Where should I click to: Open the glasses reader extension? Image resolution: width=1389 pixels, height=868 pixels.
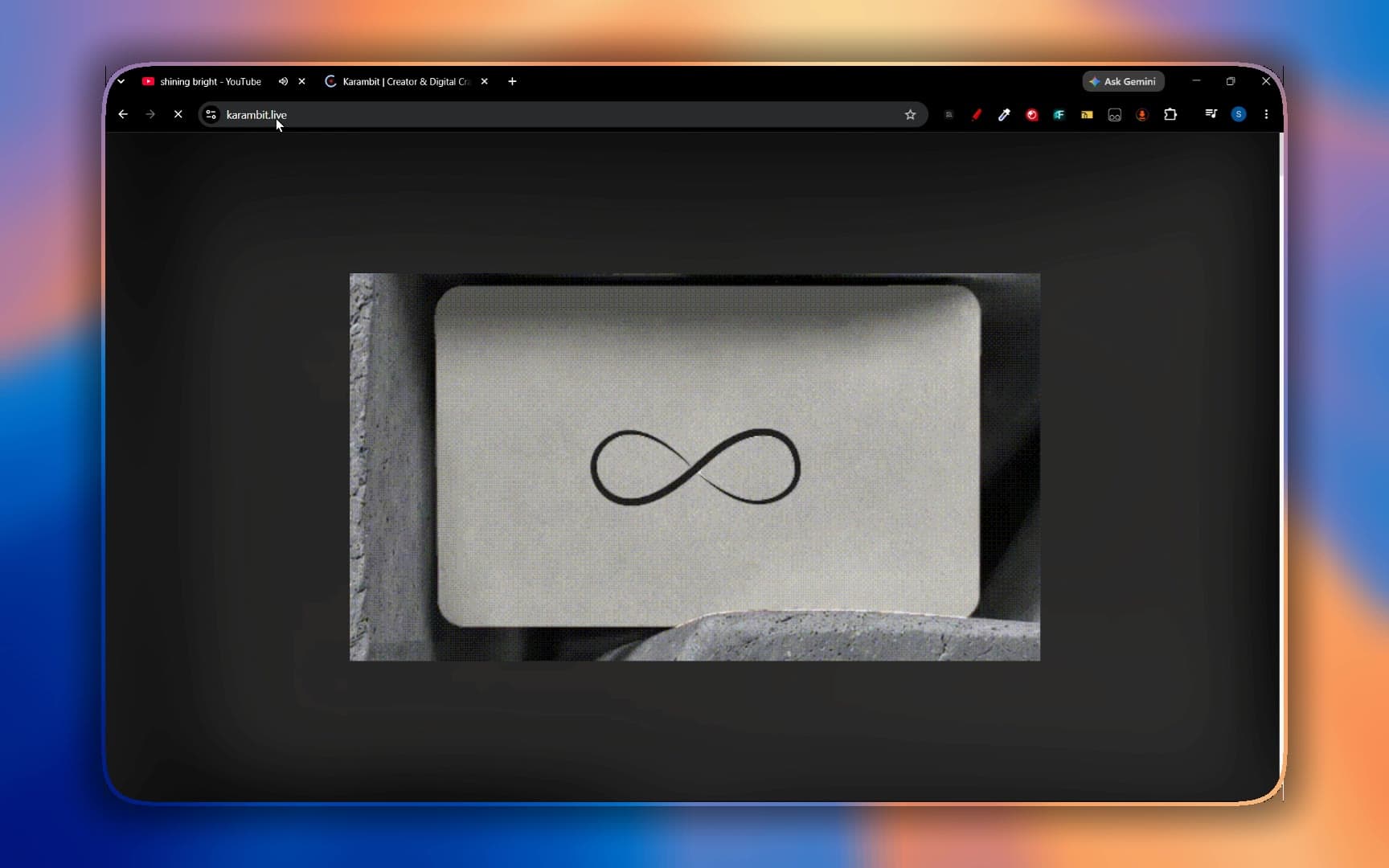click(1114, 114)
